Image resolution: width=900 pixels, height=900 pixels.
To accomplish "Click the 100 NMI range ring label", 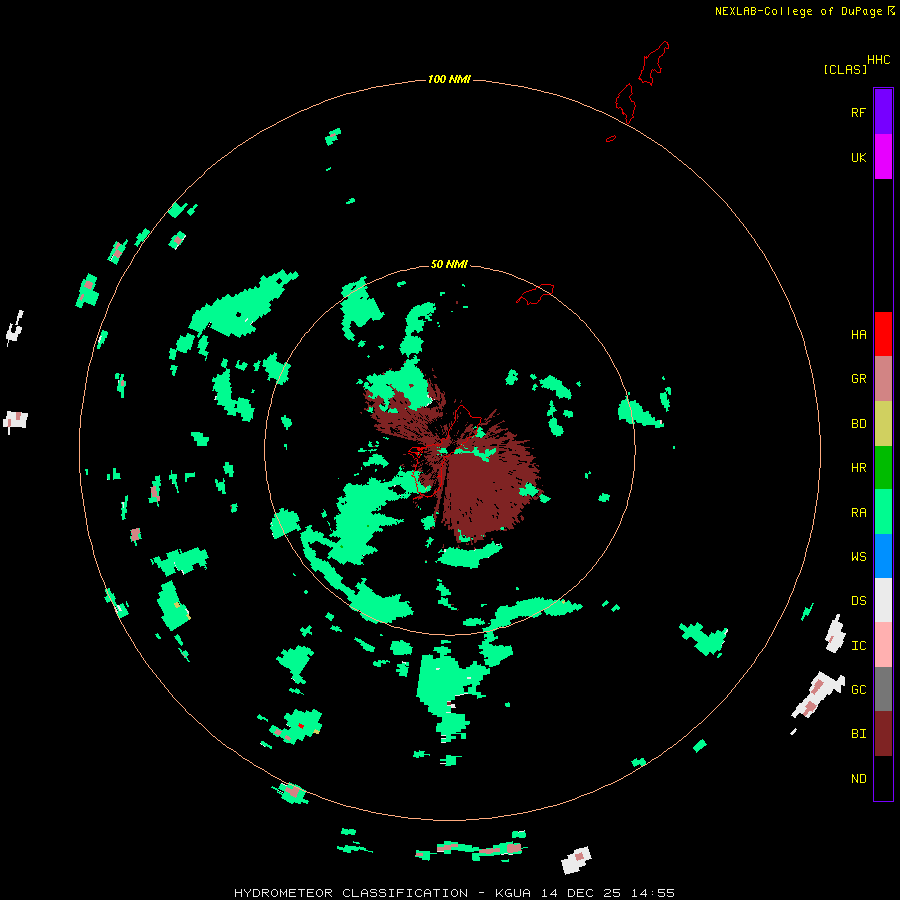I will click(x=449, y=79).
